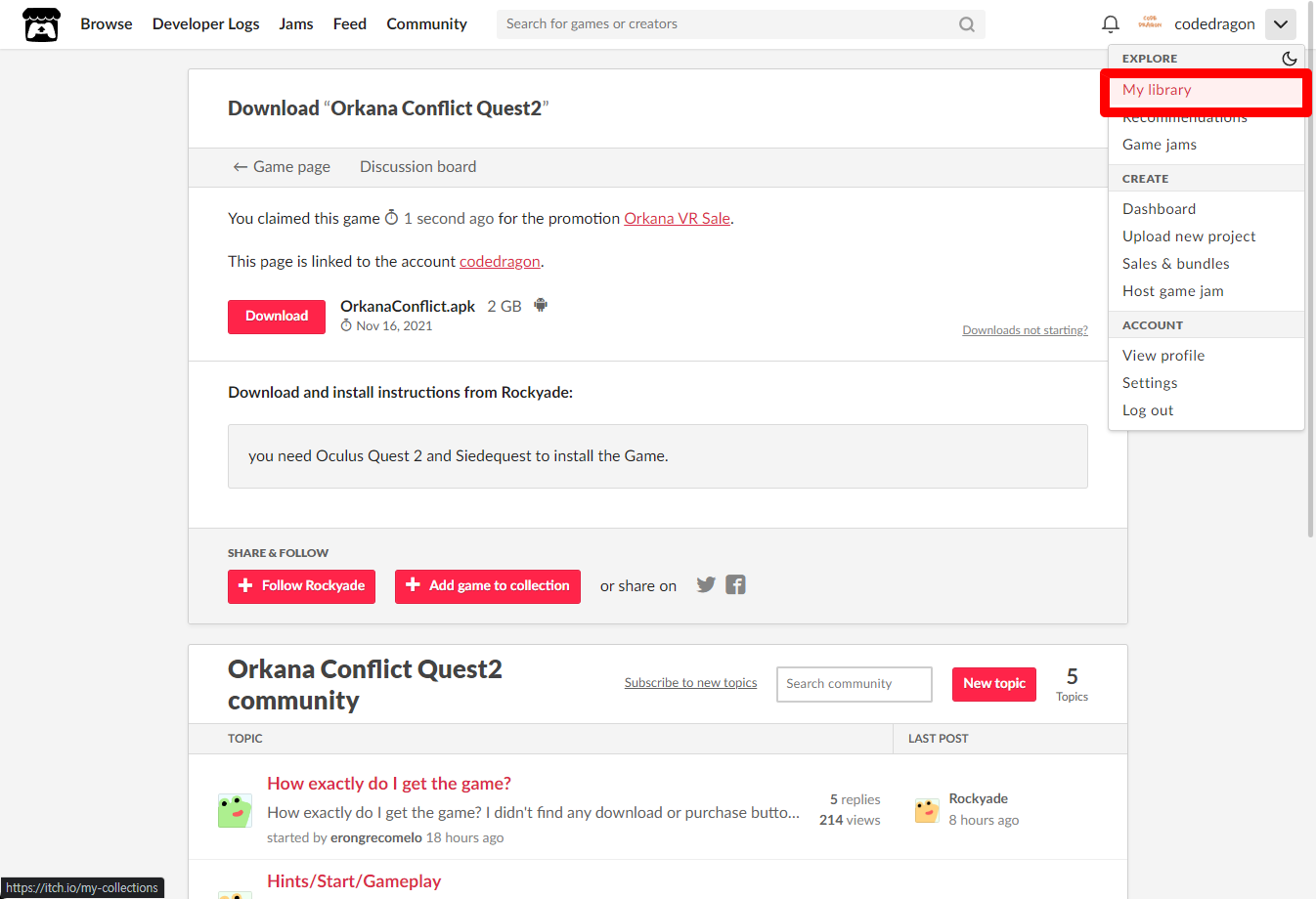1316x899 pixels.
Task: Open the codedragon account link
Action: coord(500,262)
